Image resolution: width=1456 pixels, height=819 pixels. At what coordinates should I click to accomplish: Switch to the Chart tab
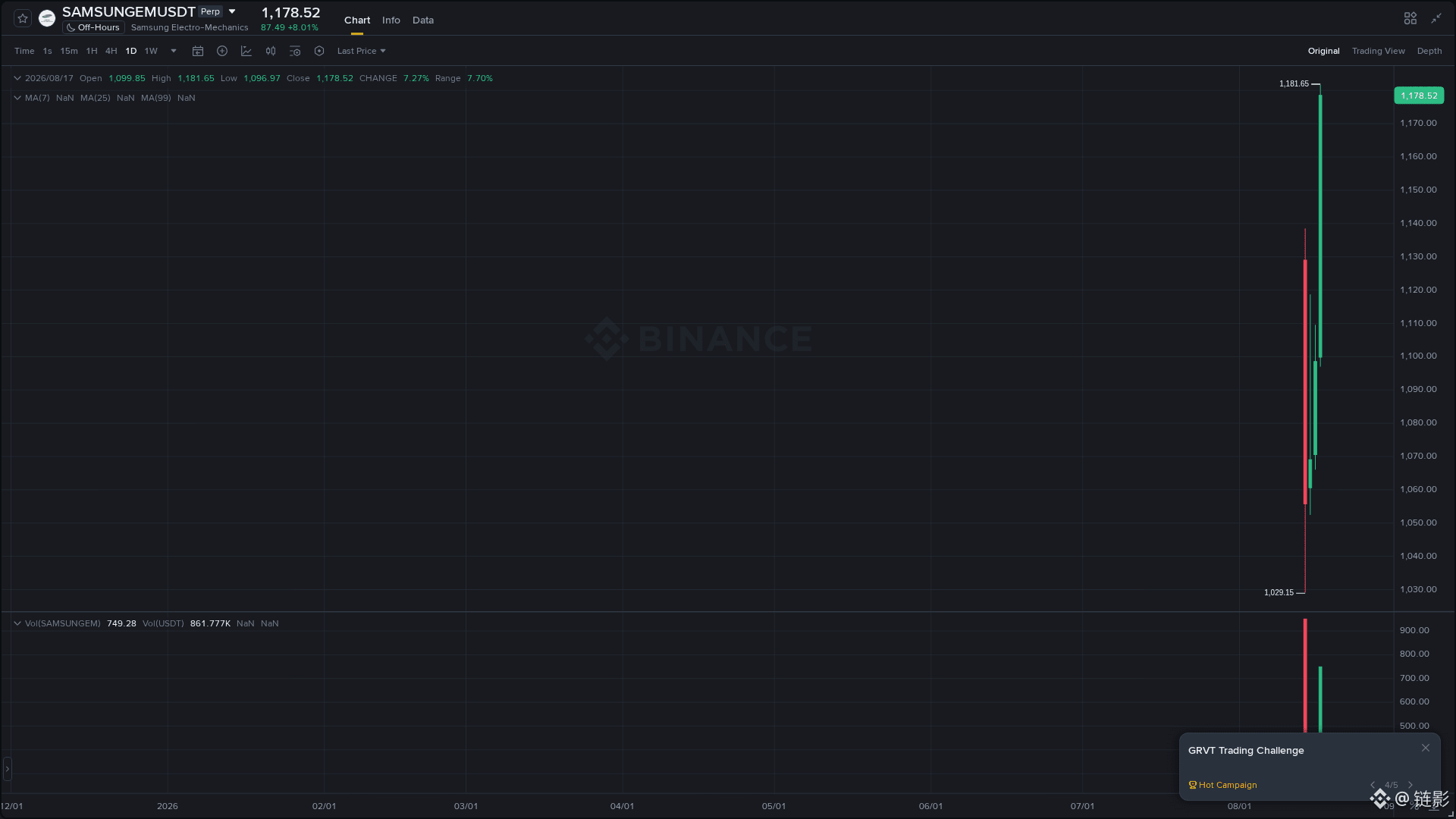coord(357,20)
